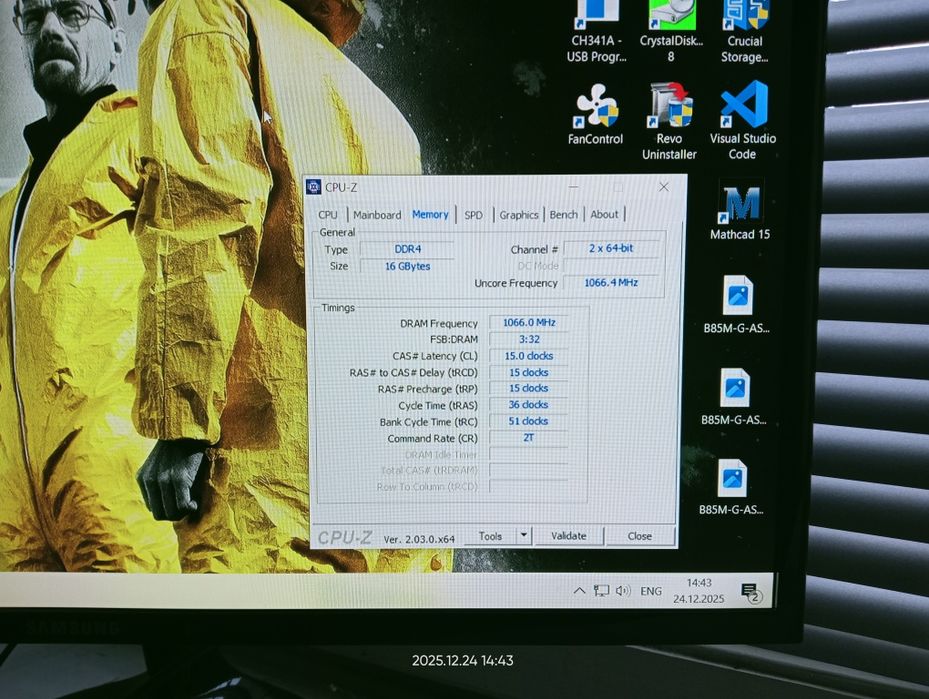Switch to the Bench tab

[x=563, y=214]
